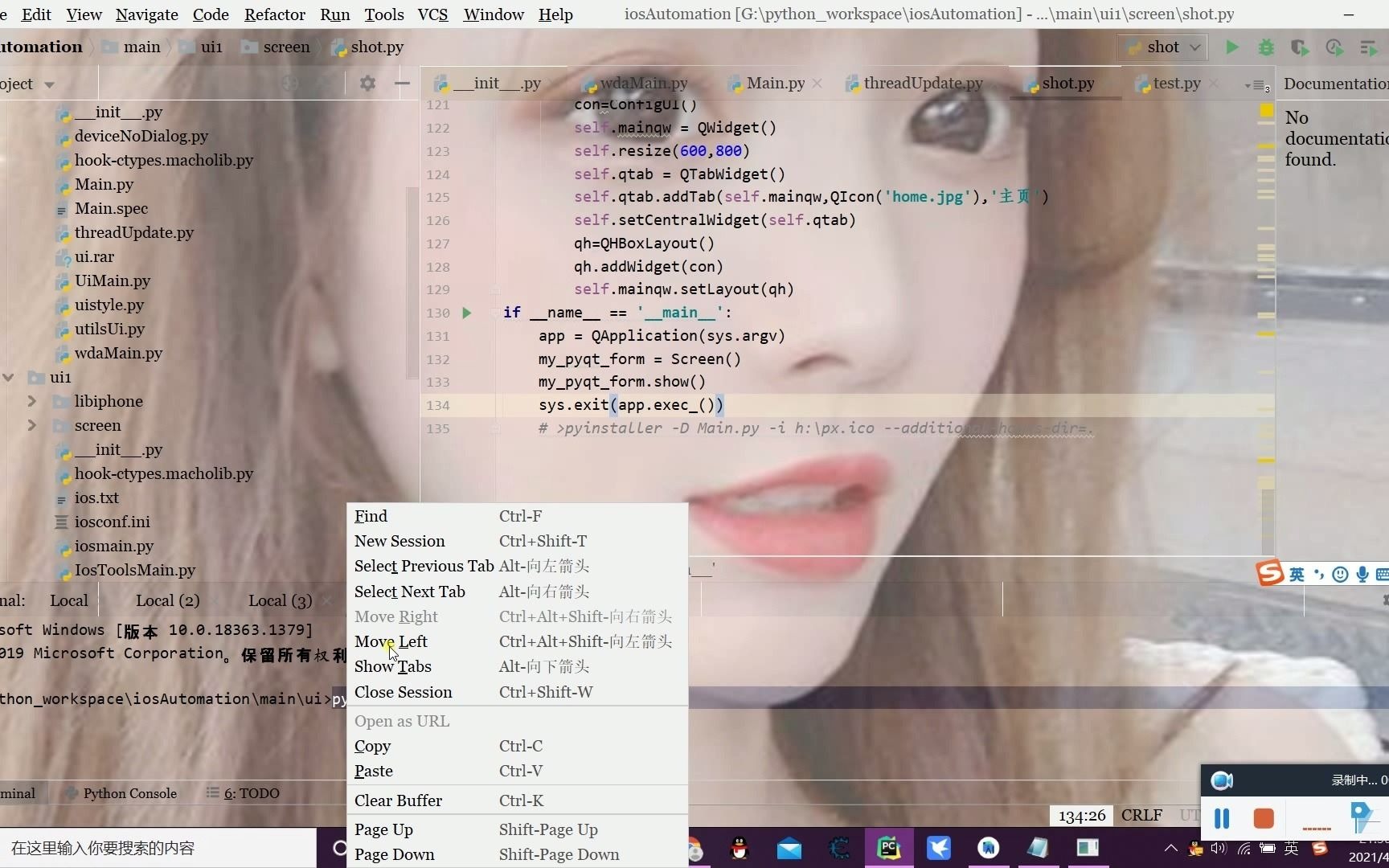Screen dimensions: 1389x868
Task: Show hidden system tray icons
Action: [x=1170, y=848]
